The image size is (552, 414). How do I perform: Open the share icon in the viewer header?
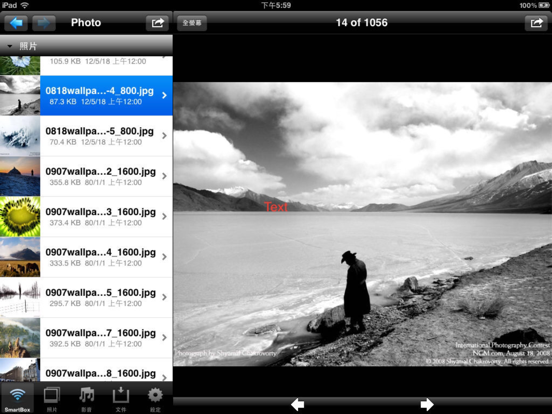536,23
